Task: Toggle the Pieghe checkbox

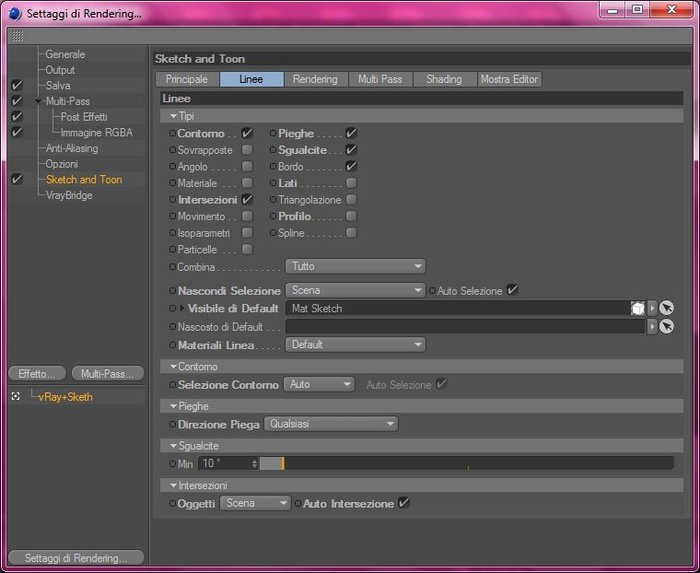Action: click(351, 133)
